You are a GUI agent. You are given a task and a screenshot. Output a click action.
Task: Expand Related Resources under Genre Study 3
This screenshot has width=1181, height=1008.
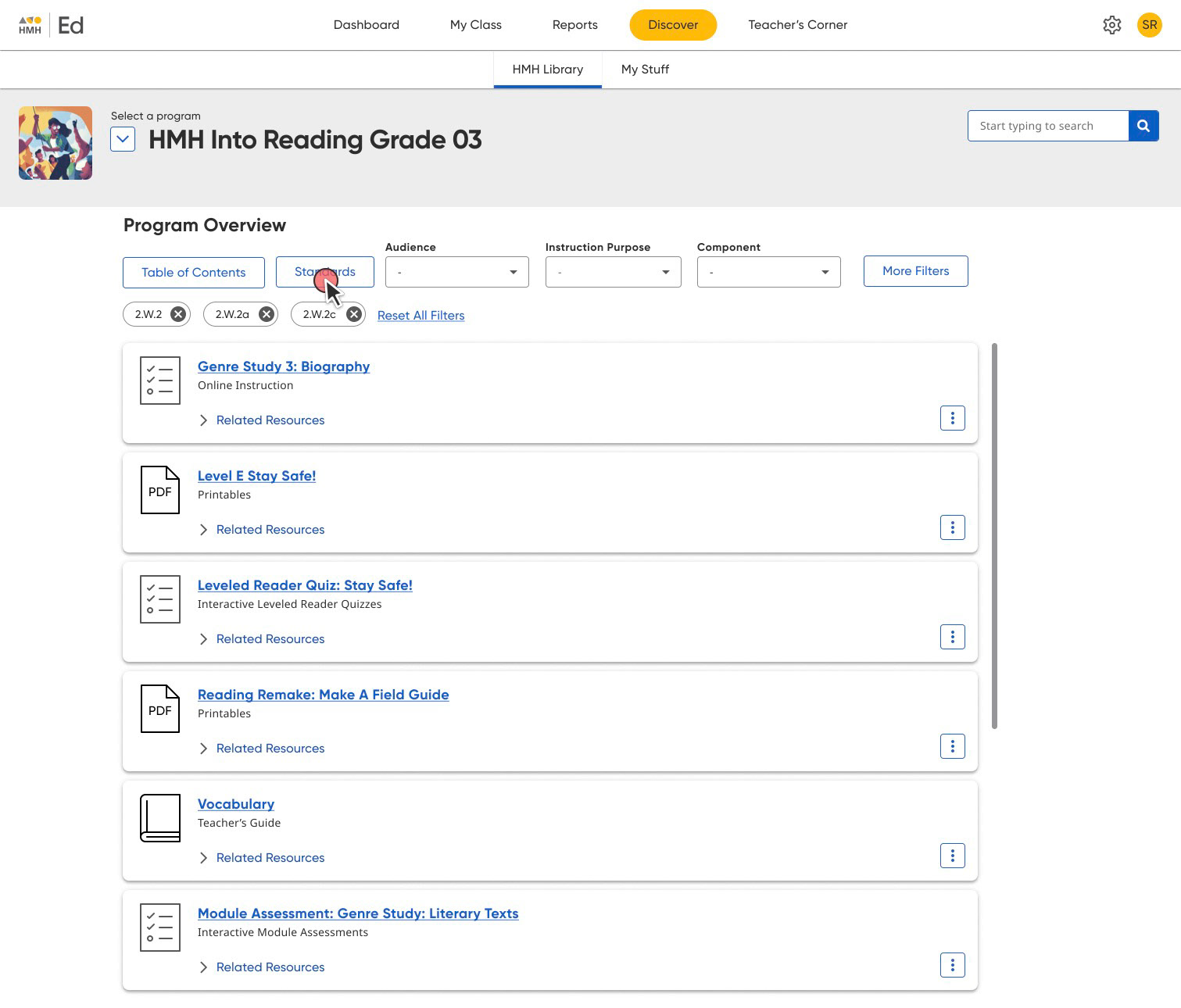tap(262, 420)
